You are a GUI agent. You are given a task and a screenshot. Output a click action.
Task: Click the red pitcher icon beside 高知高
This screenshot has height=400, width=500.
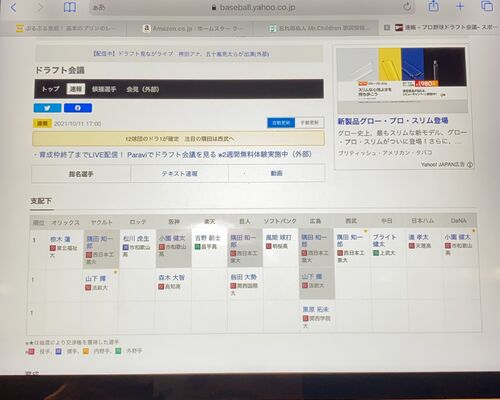[161, 286]
